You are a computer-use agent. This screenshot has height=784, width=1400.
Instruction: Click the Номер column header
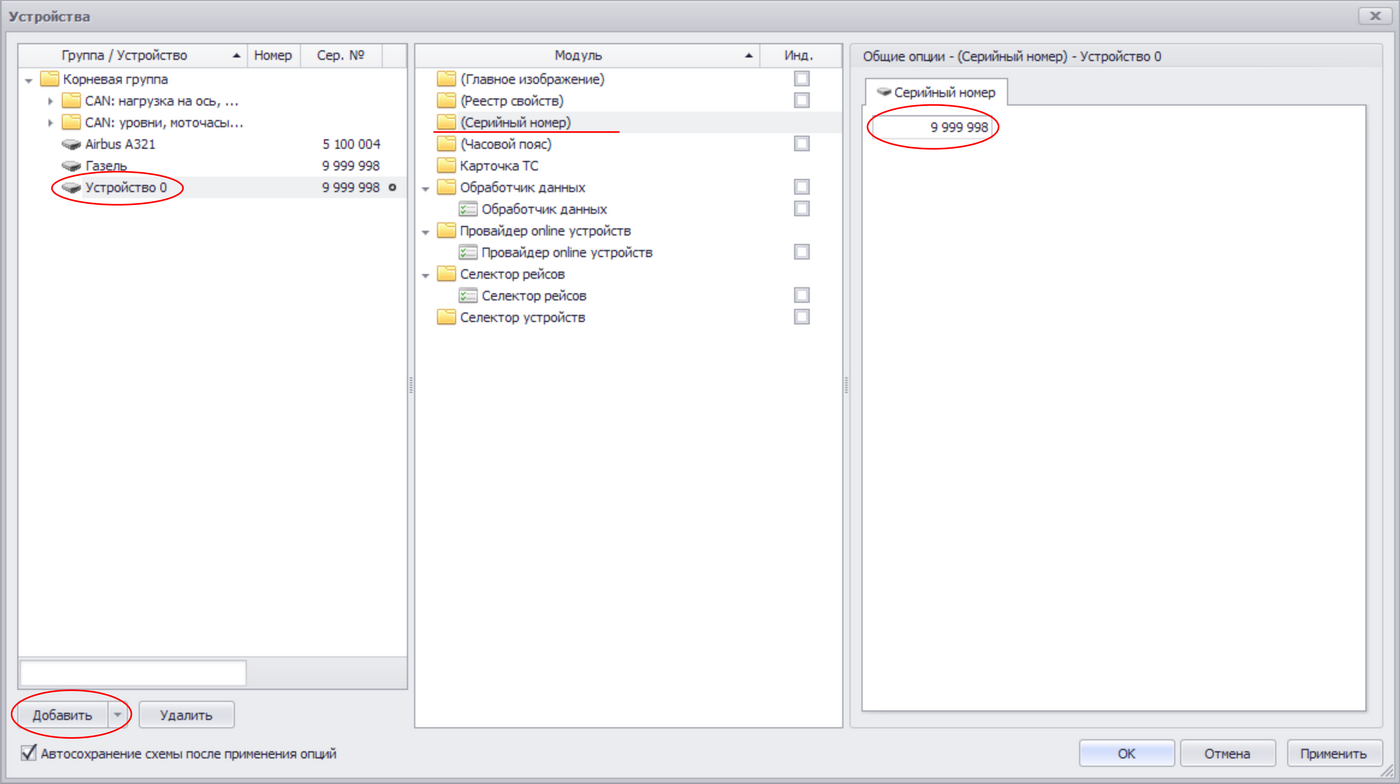click(273, 56)
